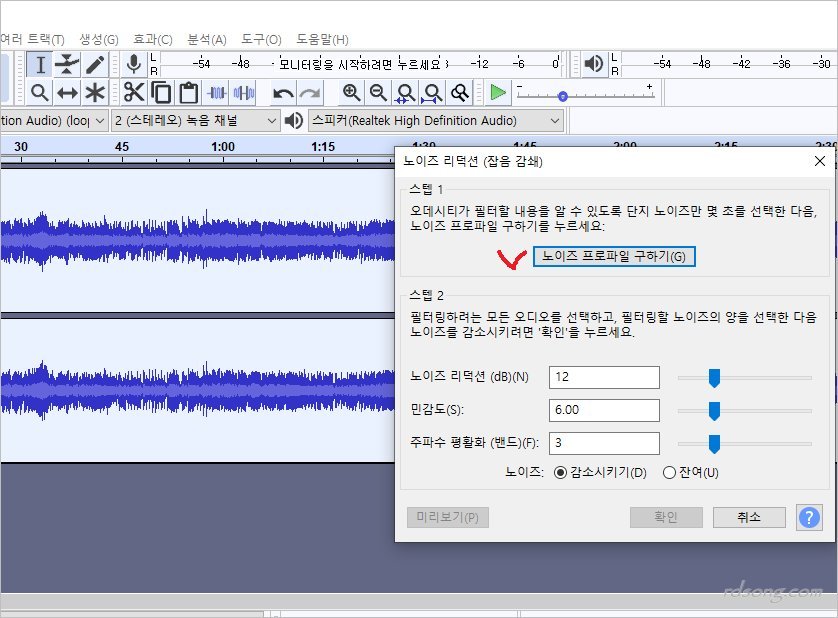The width and height of the screenshot is (838, 618).
Task: Select the Multi-tool asterisk icon
Action: (95, 93)
